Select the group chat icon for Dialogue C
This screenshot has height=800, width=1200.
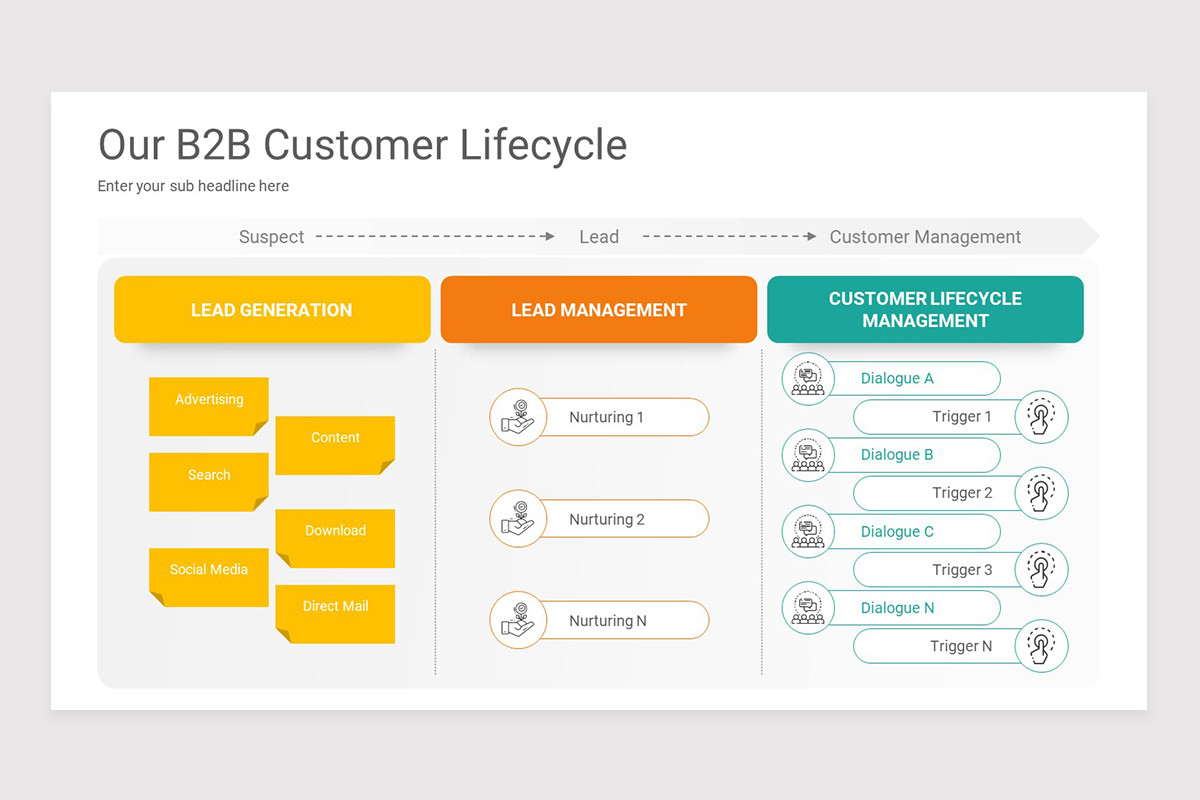coord(808,532)
